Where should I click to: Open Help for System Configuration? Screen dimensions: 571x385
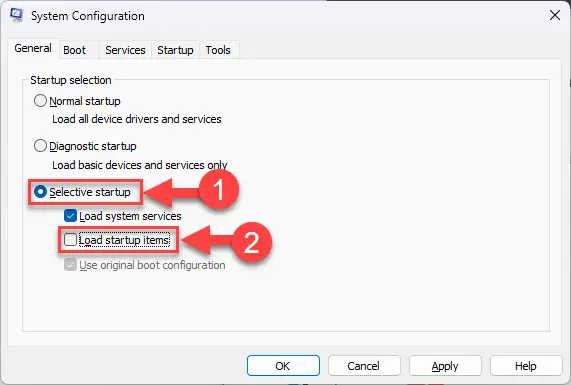point(526,366)
